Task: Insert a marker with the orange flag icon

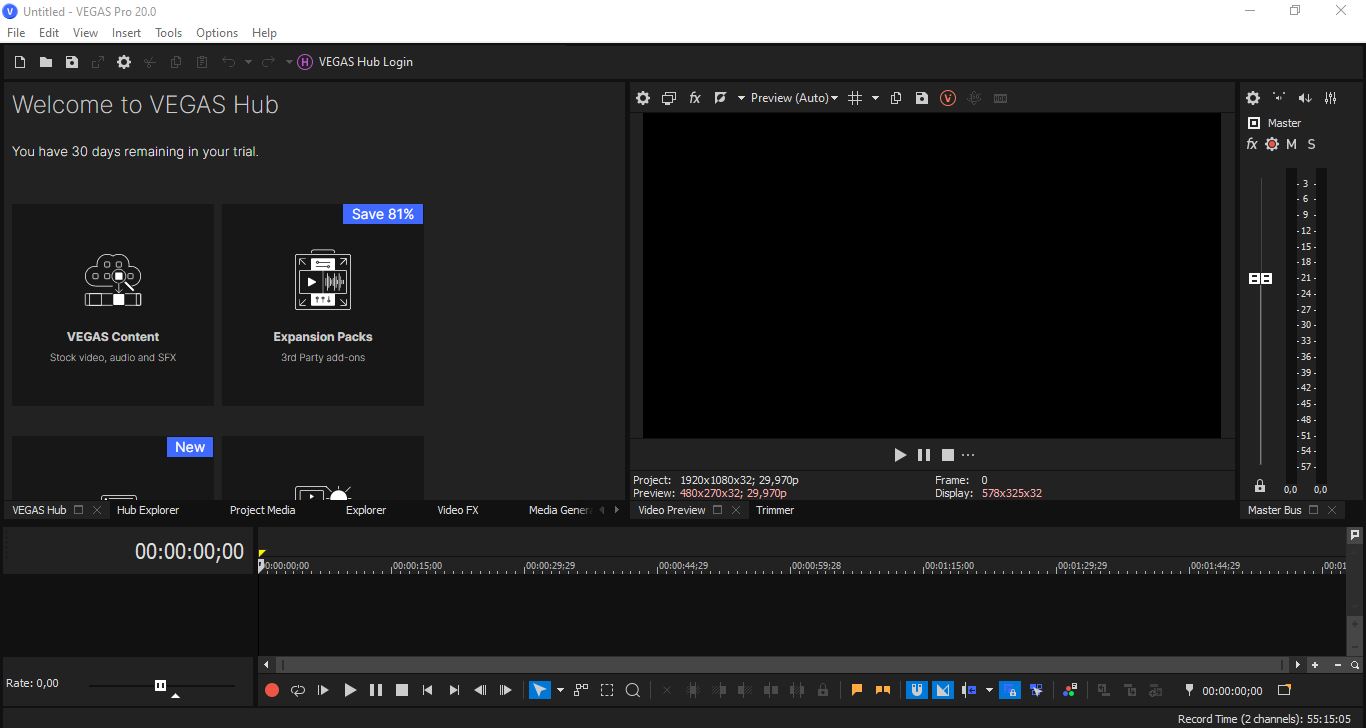Action: coord(857,690)
